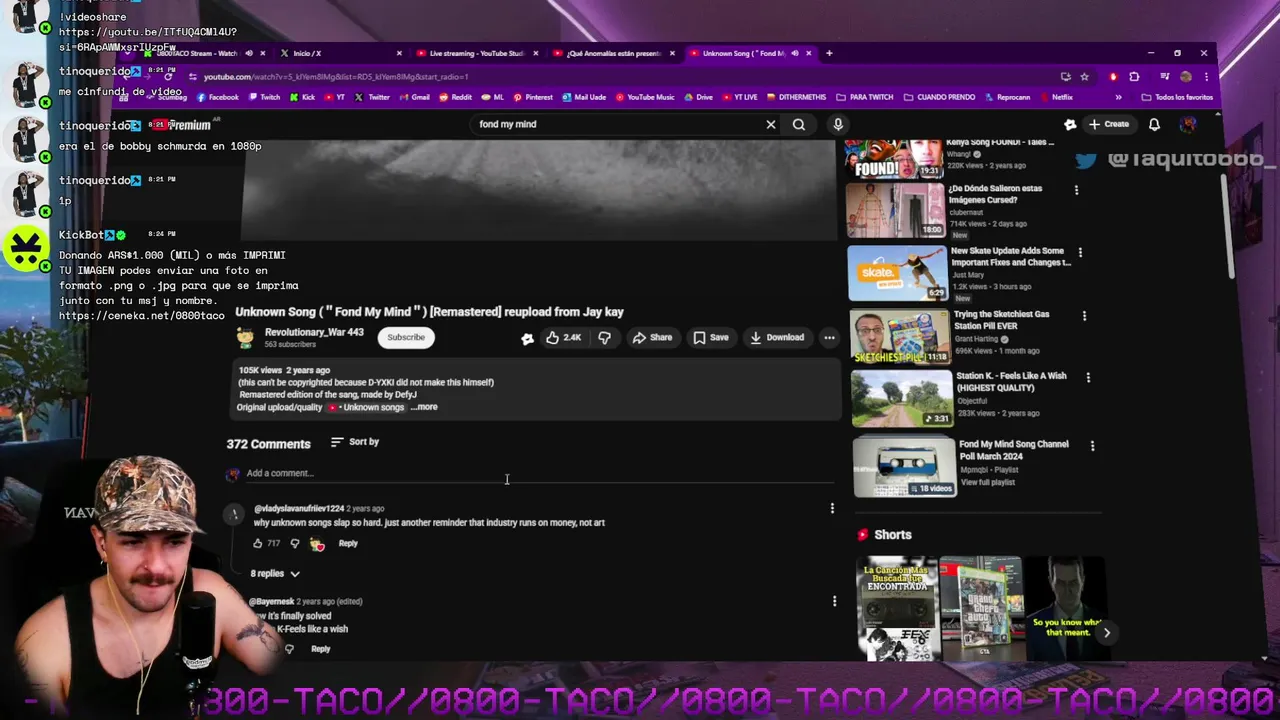Image resolution: width=1280 pixels, height=720 pixels.
Task: Open the Twitch bookmark
Action: [x=264, y=97]
